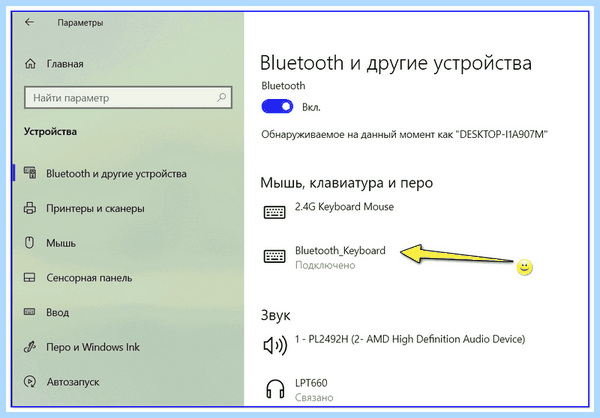Click the Мышь, клавиатура и перо heading
600x418 pixels.
[346, 183]
